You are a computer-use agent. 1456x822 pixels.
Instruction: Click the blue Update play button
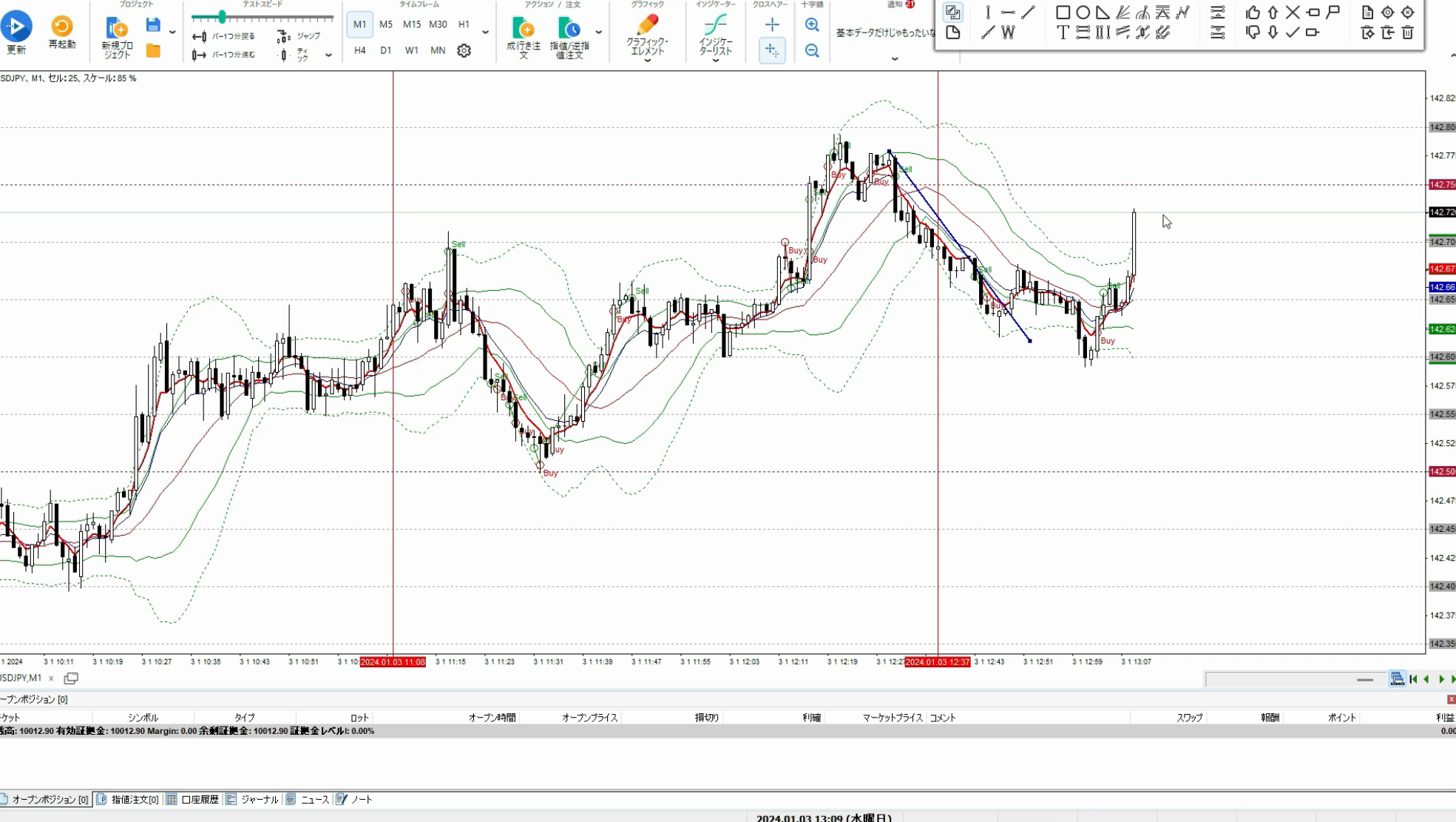coord(16,27)
